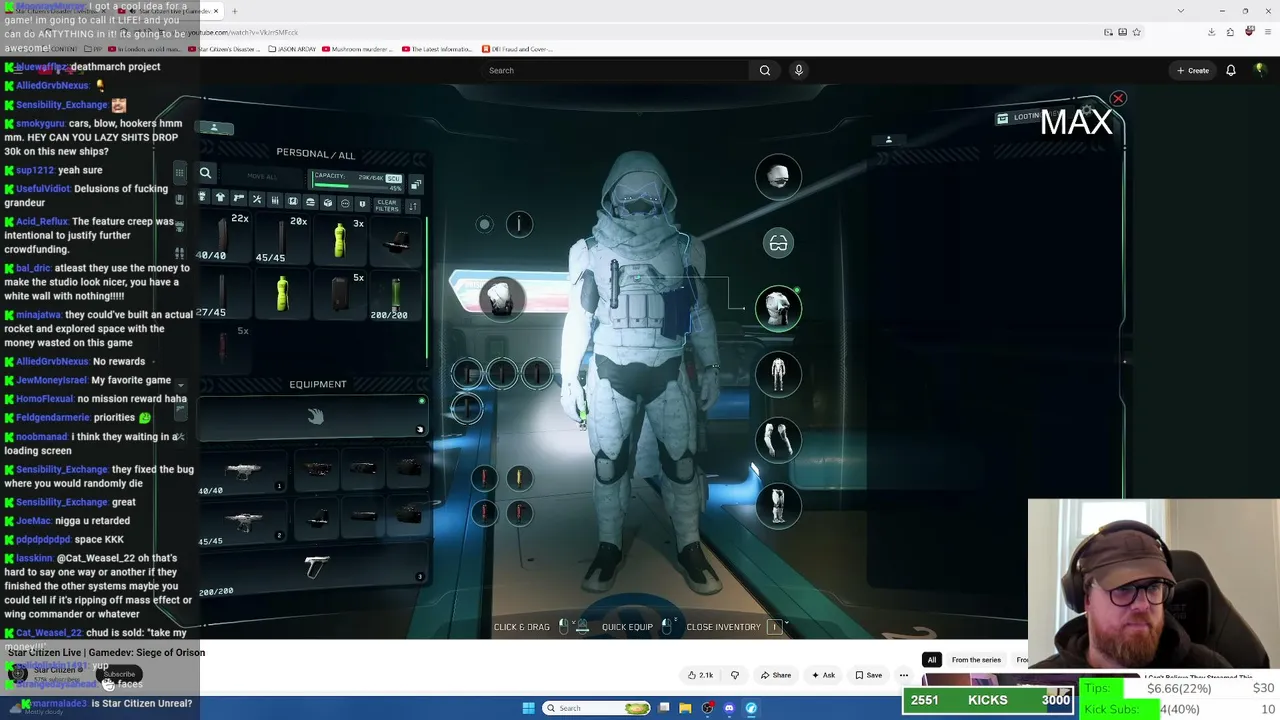The image size is (1280, 720).
Task: Click the Share button below video
Action: click(775, 675)
